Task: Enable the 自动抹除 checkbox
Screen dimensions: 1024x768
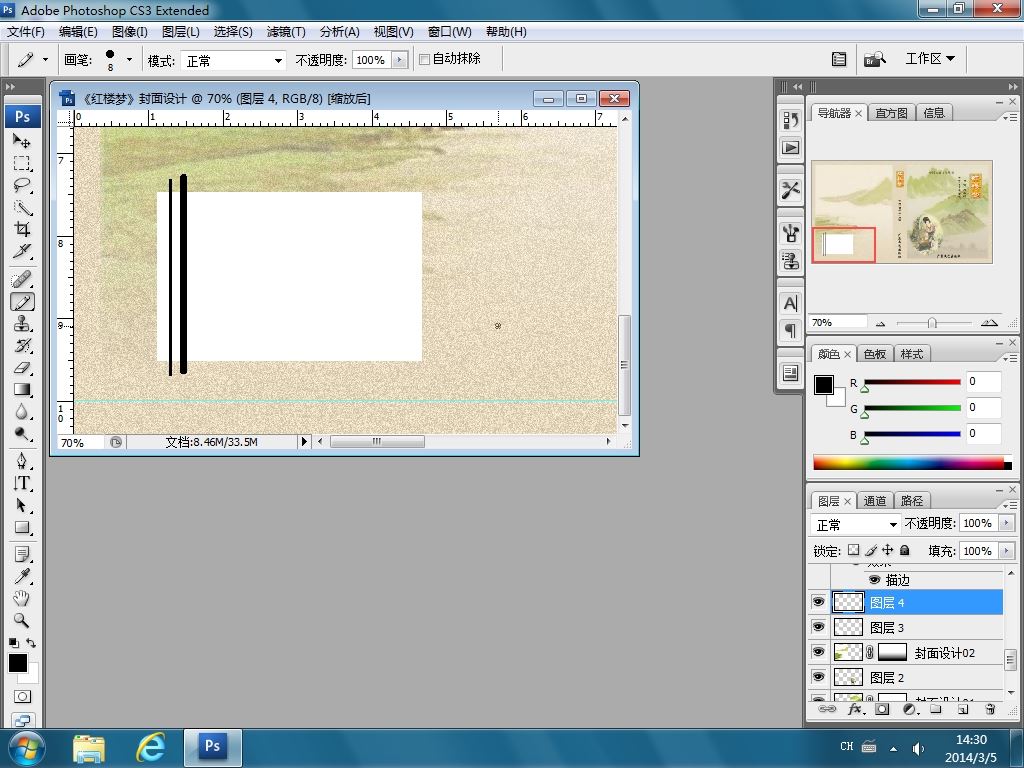Action: click(424, 59)
